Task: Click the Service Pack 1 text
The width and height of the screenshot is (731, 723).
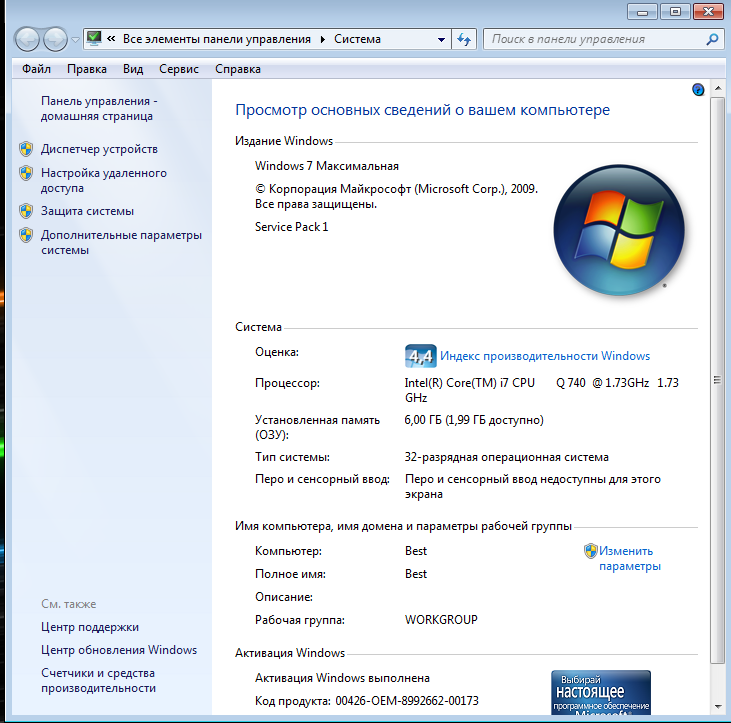Action: pos(291,227)
